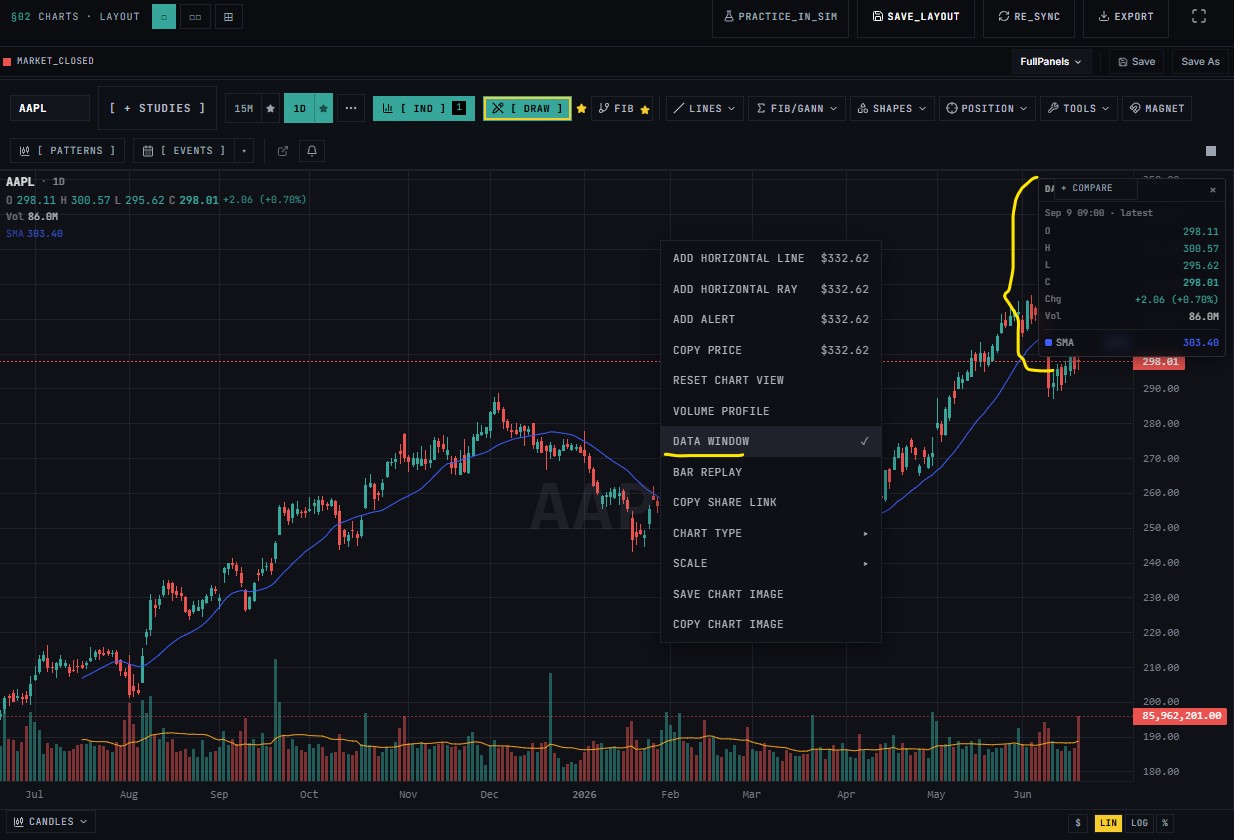Open the EVENTS button
Viewport: 1234px width, 840px height.
185,151
